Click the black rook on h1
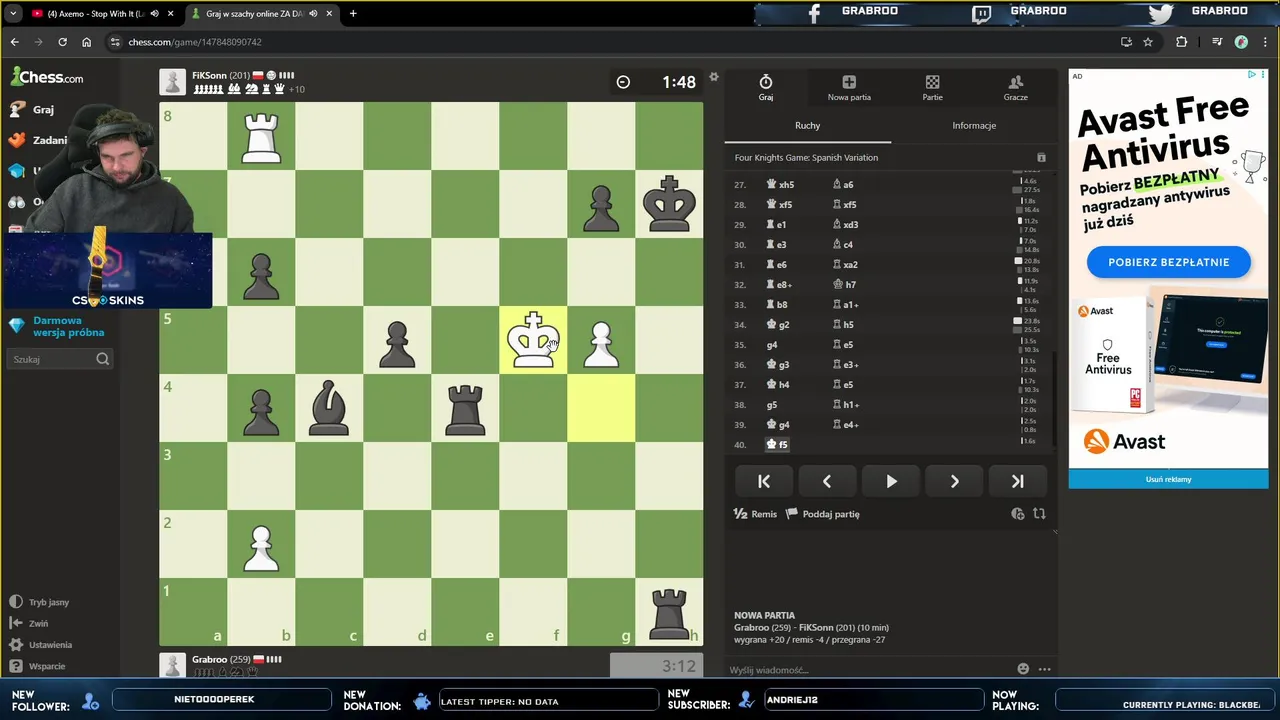The image size is (1280, 720). 669,612
